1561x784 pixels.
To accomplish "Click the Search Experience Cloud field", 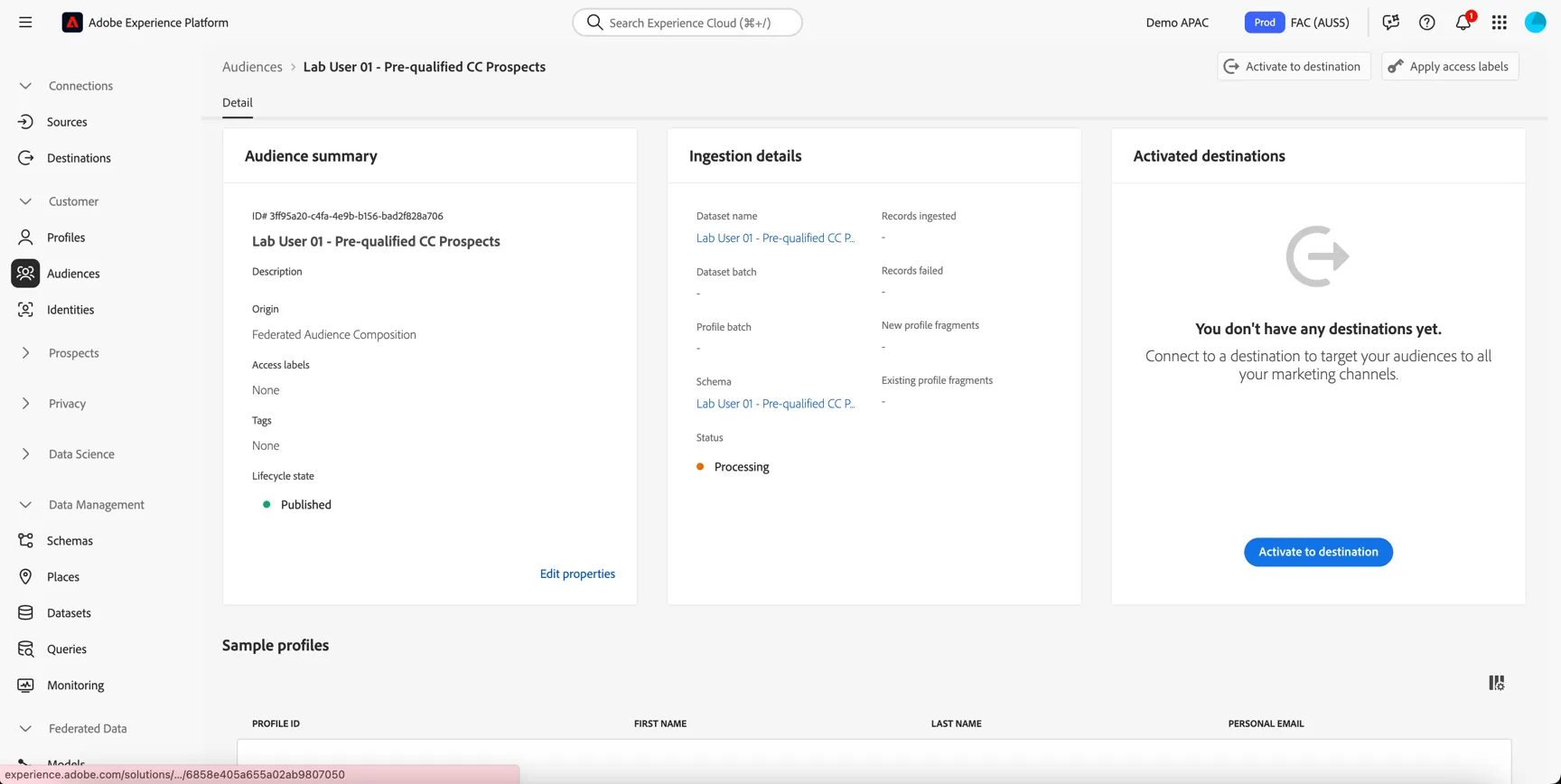I will 687,23.
